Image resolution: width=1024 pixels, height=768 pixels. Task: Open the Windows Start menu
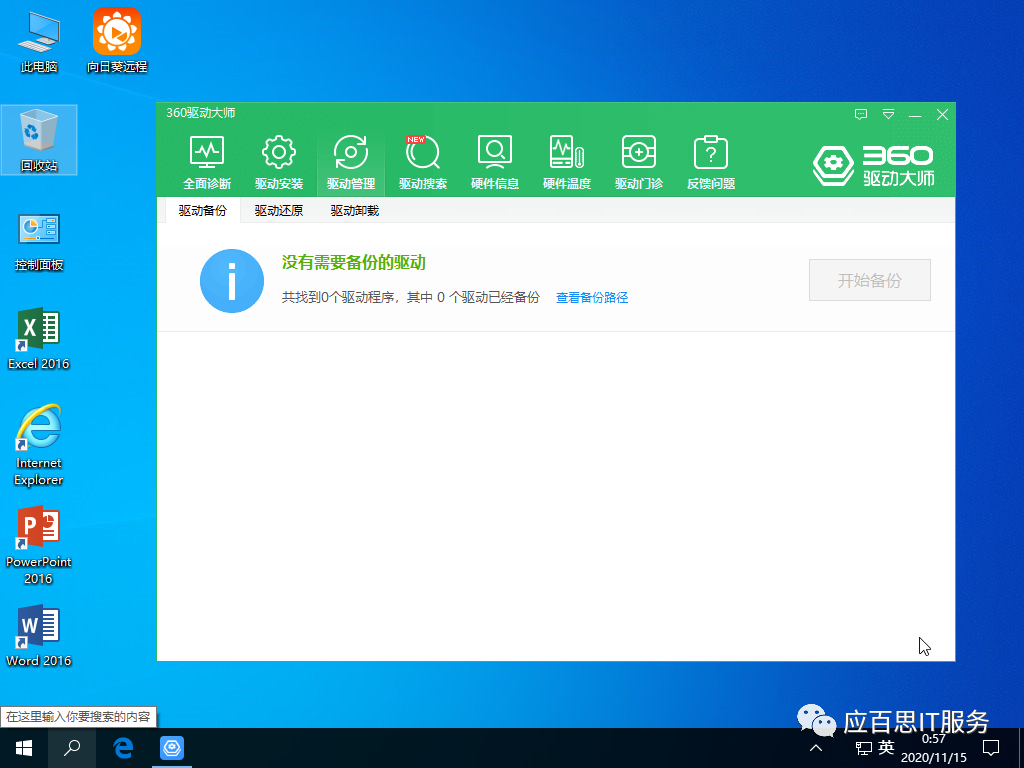[24, 748]
